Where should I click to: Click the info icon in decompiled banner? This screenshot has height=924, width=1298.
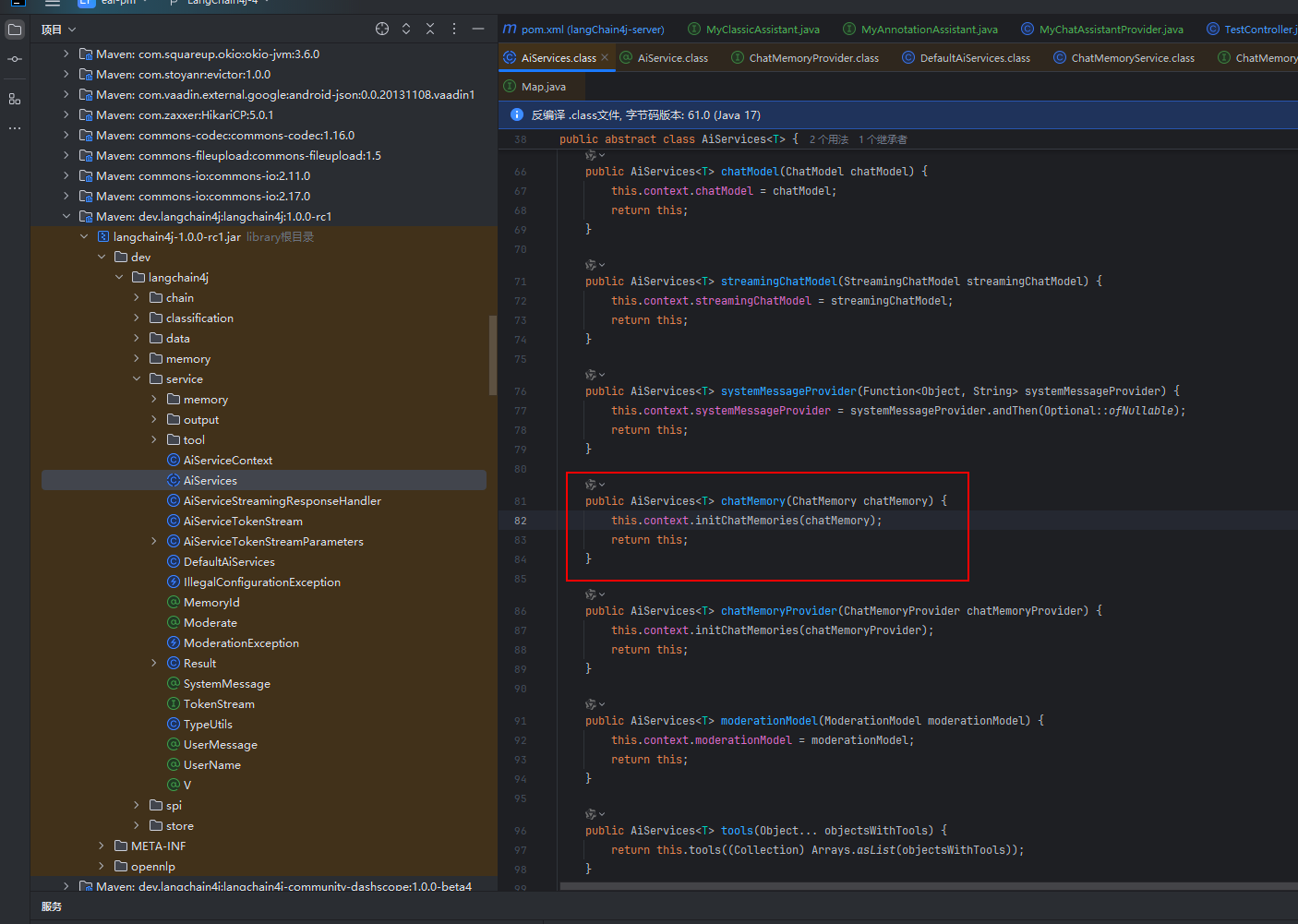point(517,114)
